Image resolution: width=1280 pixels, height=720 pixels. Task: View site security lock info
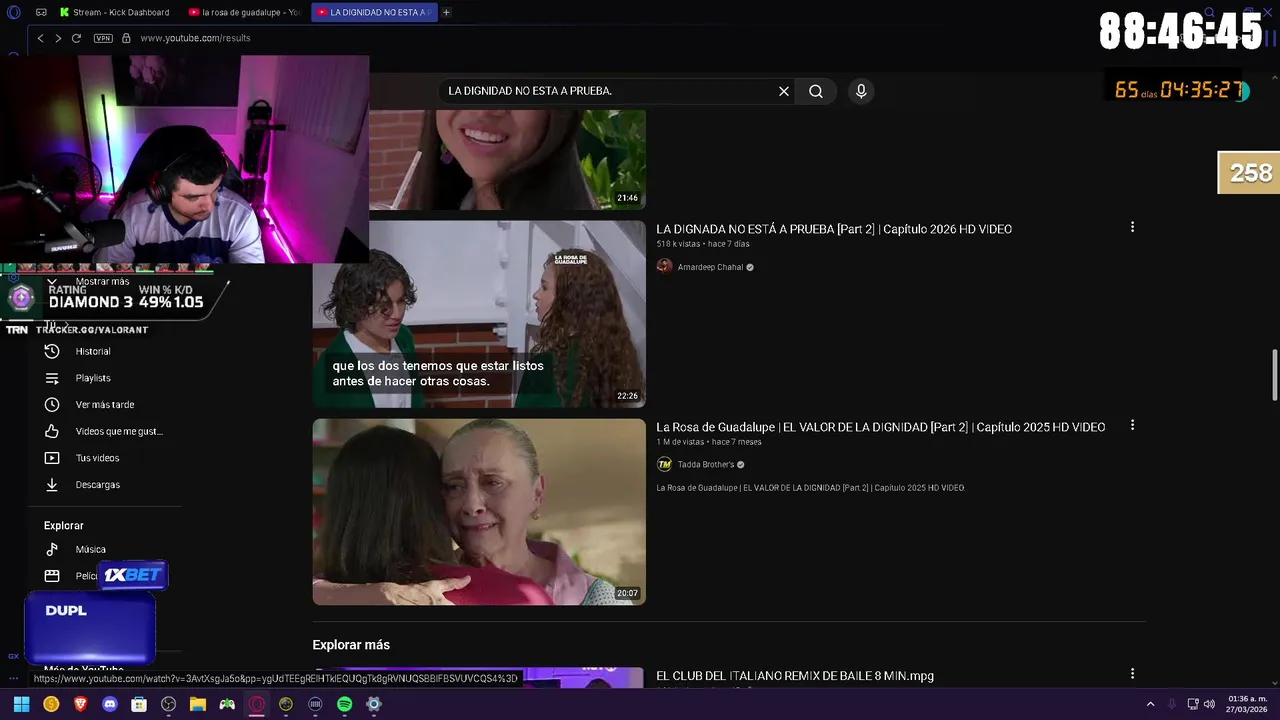coord(126,38)
